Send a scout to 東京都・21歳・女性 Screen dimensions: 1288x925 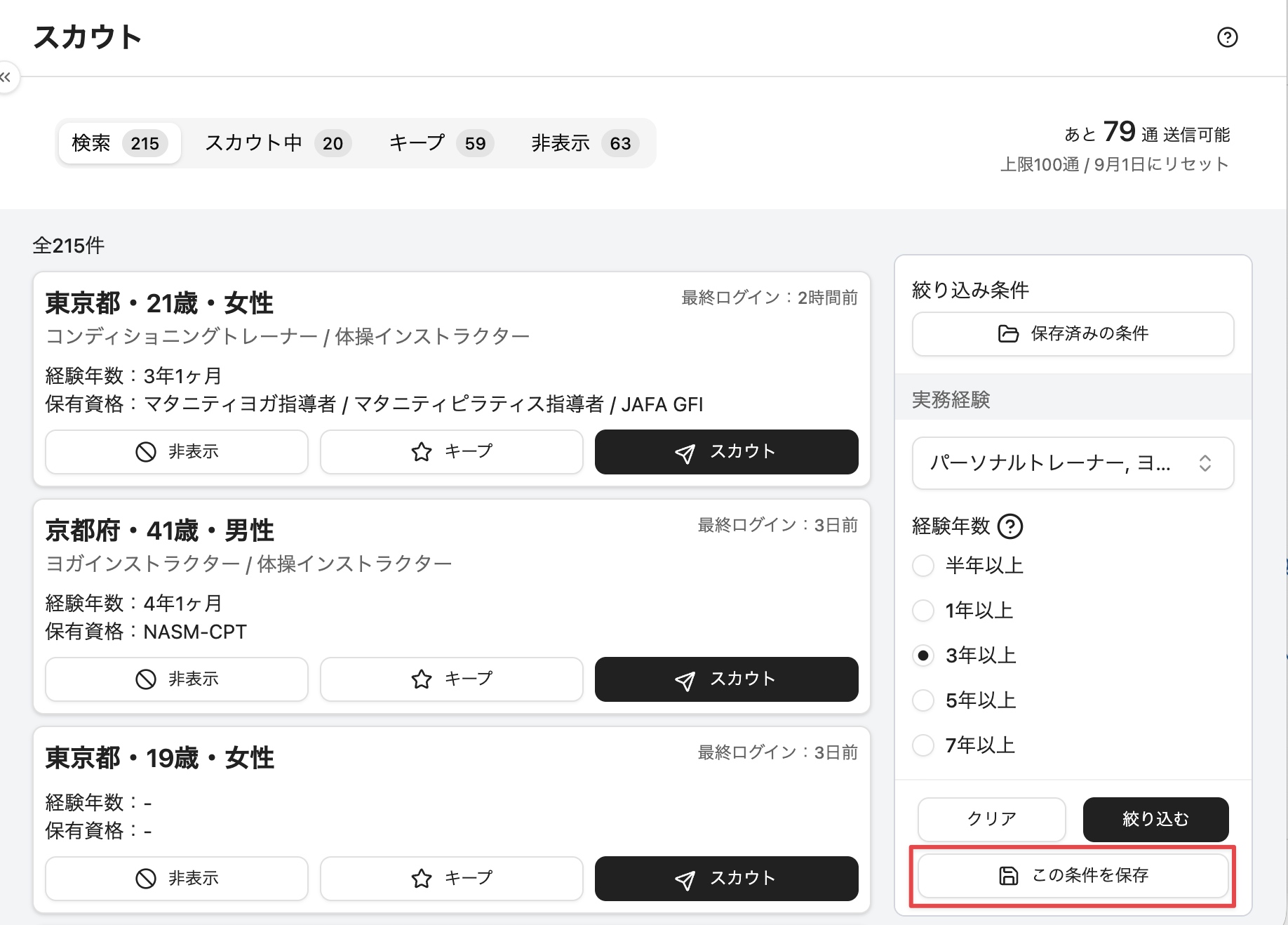[727, 452]
